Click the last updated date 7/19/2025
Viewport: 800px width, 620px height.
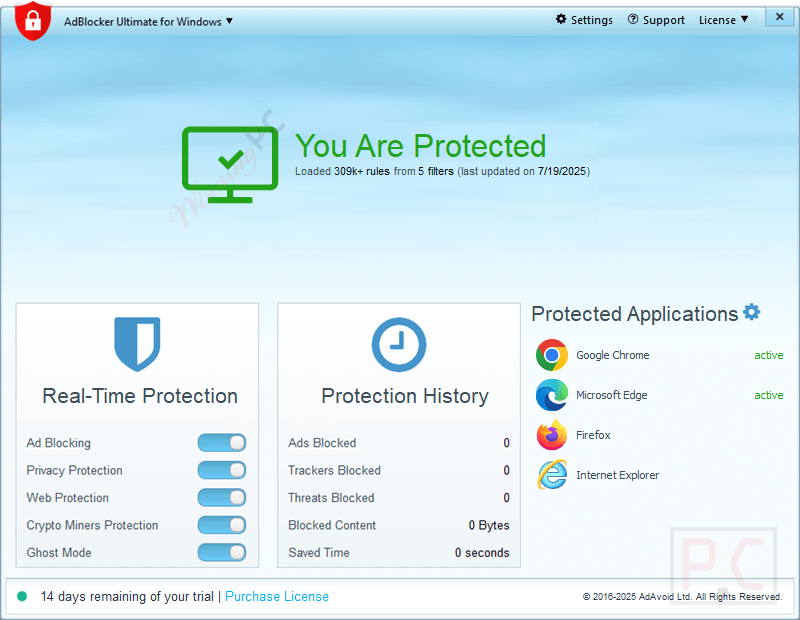click(x=562, y=171)
